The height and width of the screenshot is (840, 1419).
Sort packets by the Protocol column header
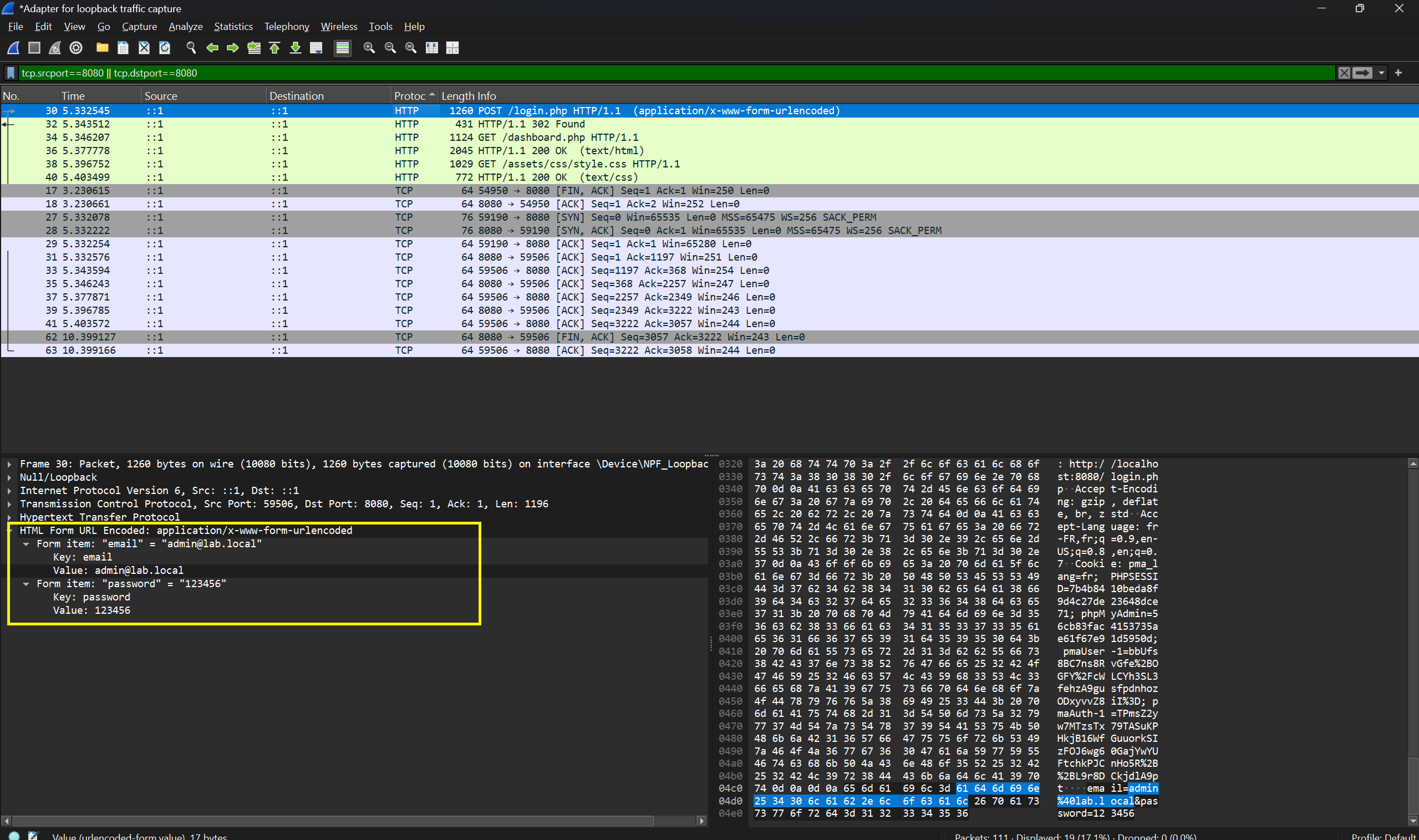[x=409, y=96]
